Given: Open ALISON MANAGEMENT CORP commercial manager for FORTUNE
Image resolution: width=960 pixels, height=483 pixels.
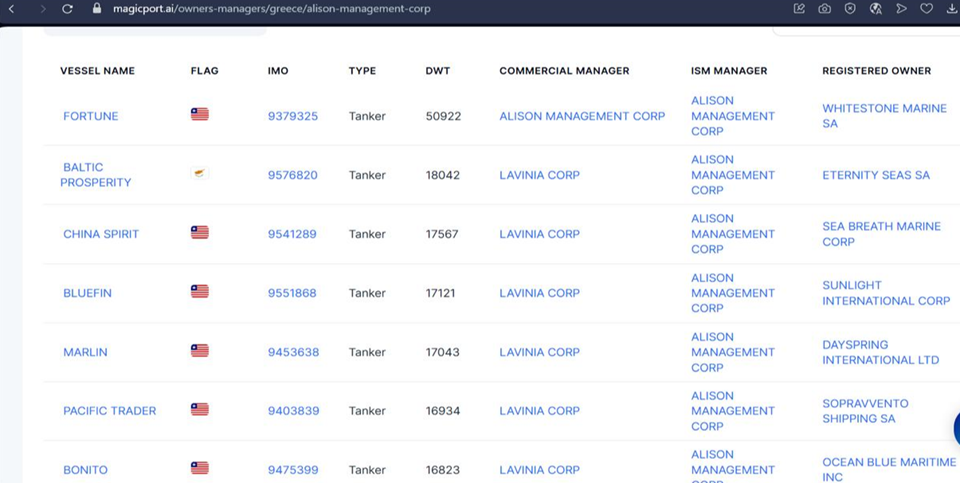Looking at the screenshot, I should (582, 116).
